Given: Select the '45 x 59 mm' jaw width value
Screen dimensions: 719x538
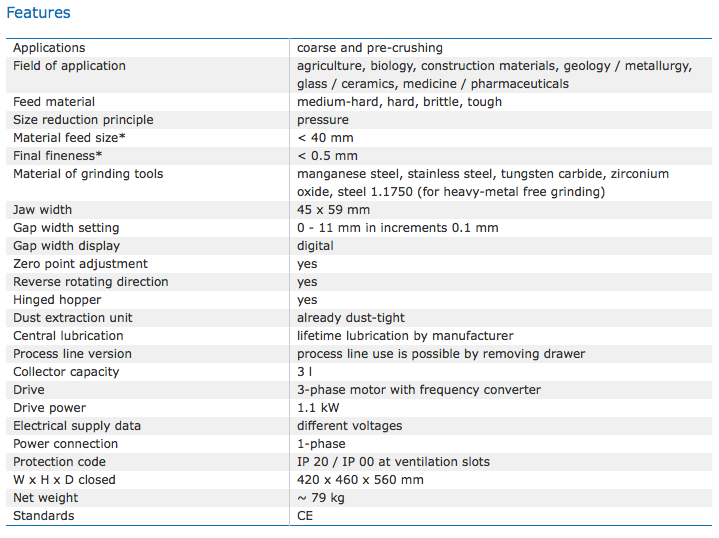Looking at the screenshot, I should pos(333,210).
